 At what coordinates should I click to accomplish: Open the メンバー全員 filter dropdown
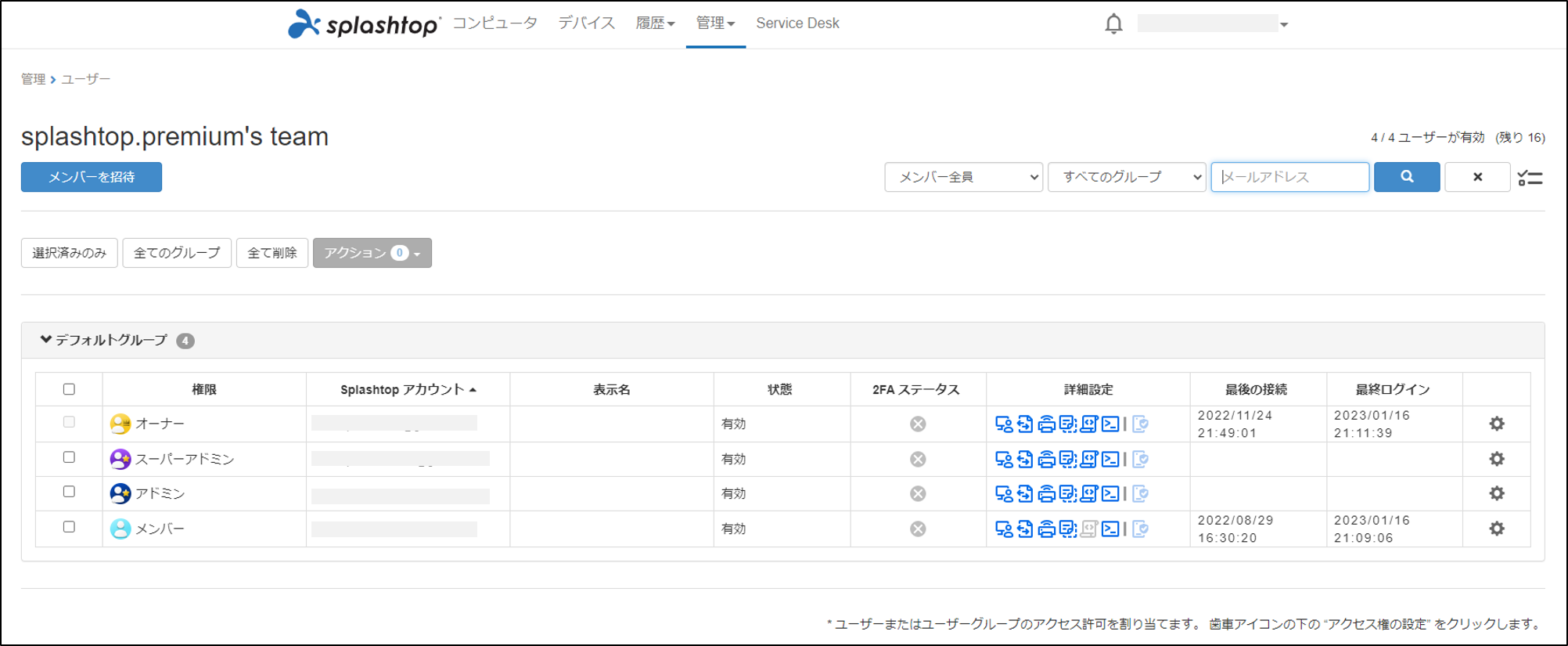(964, 177)
